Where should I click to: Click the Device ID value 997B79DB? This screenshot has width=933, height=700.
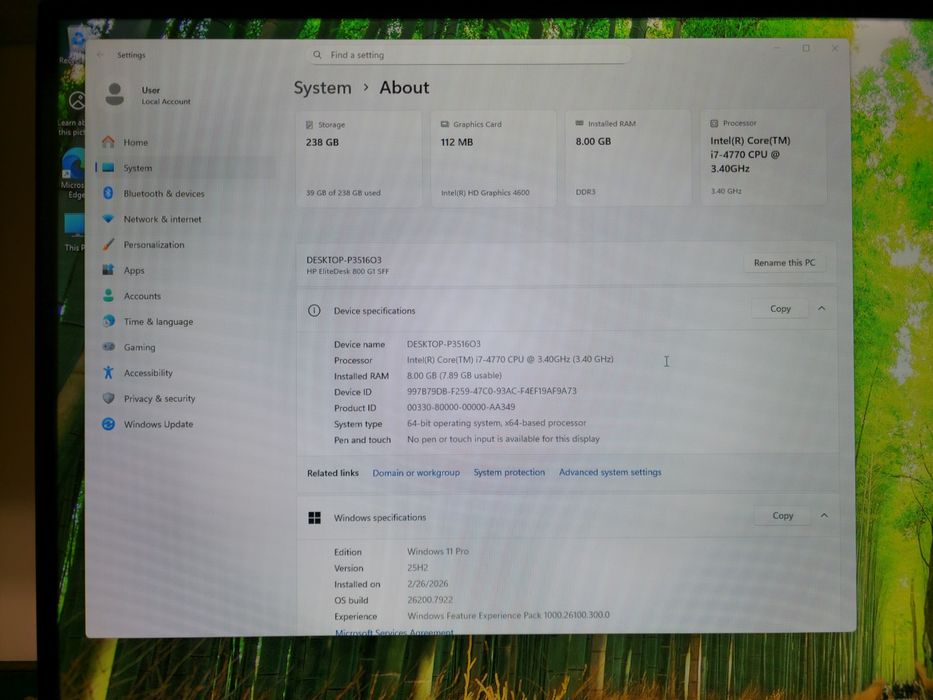pos(491,391)
